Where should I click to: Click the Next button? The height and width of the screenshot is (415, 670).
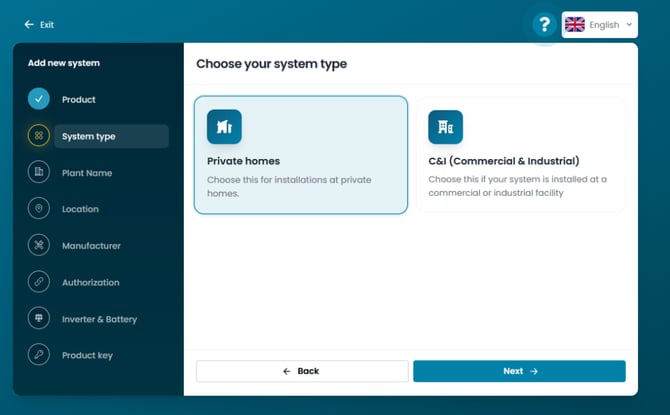click(x=519, y=371)
